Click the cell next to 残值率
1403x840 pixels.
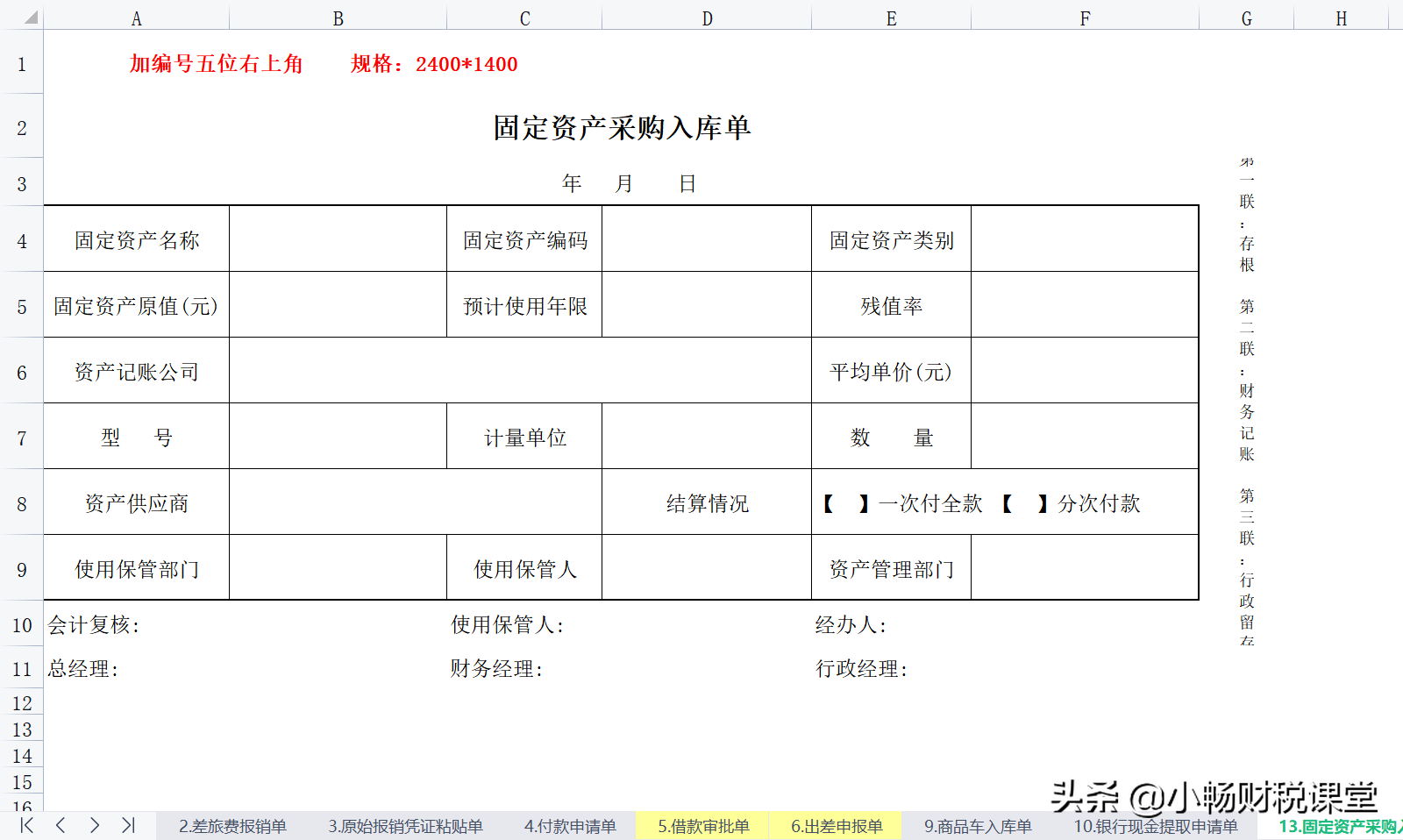tap(1085, 305)
